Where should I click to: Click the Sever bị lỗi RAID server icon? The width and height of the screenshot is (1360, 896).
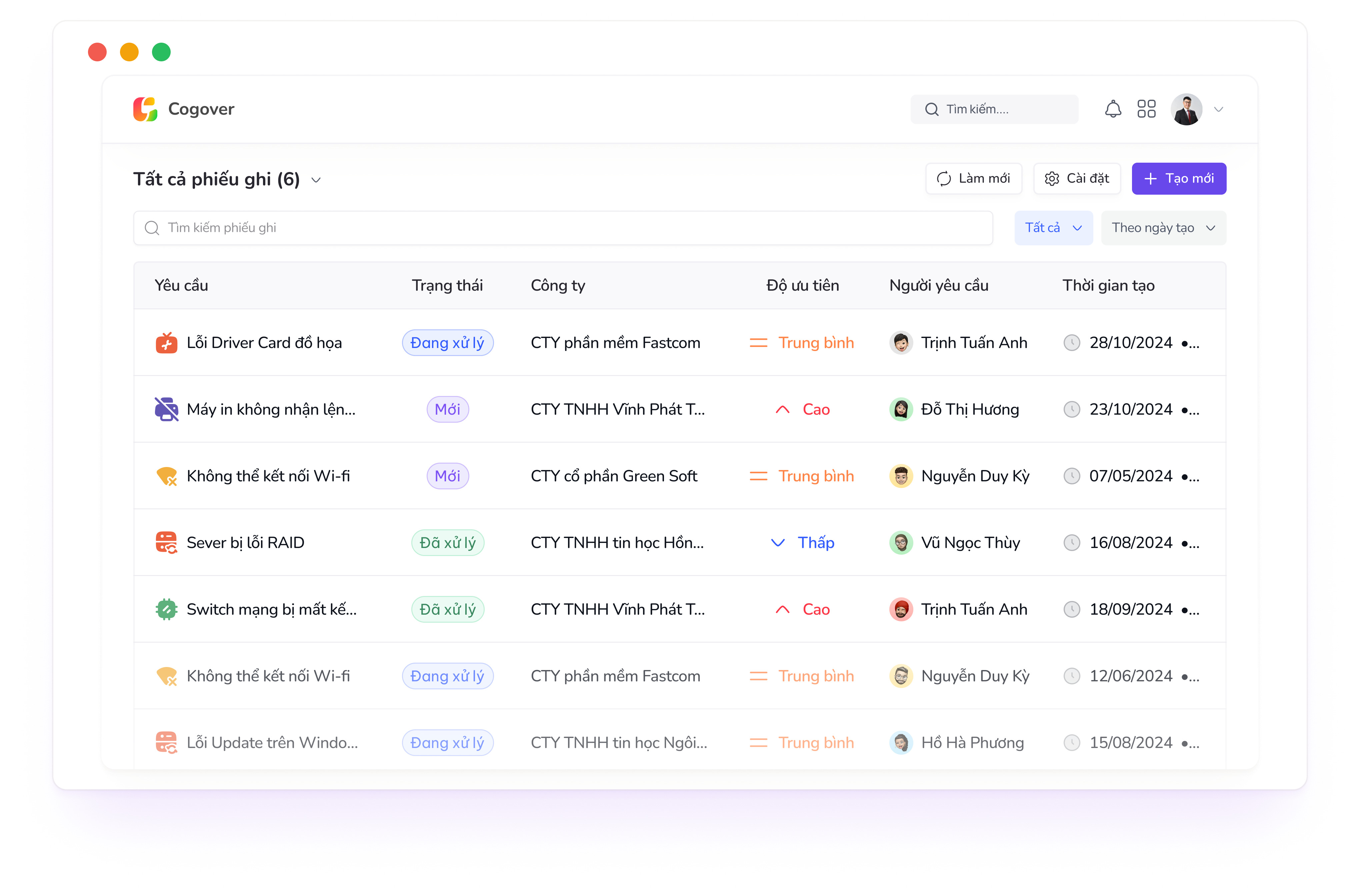pos(166,543)
